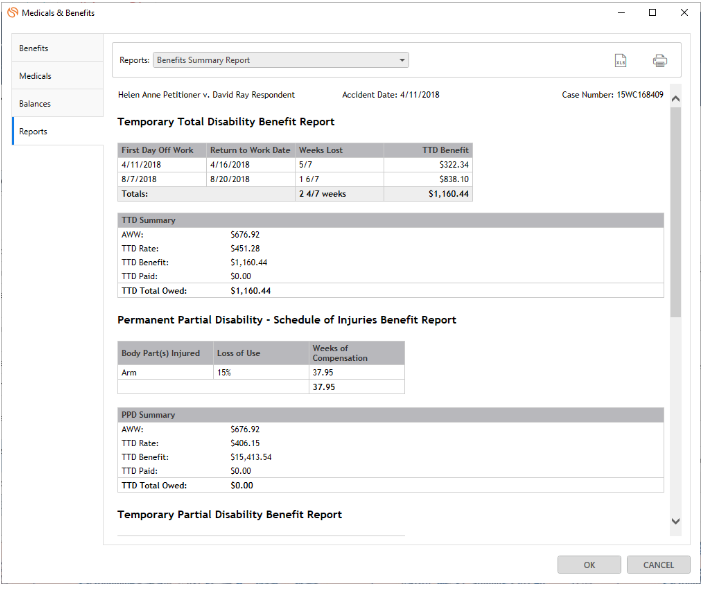Click the $406.15 rate value

(245, 443)
